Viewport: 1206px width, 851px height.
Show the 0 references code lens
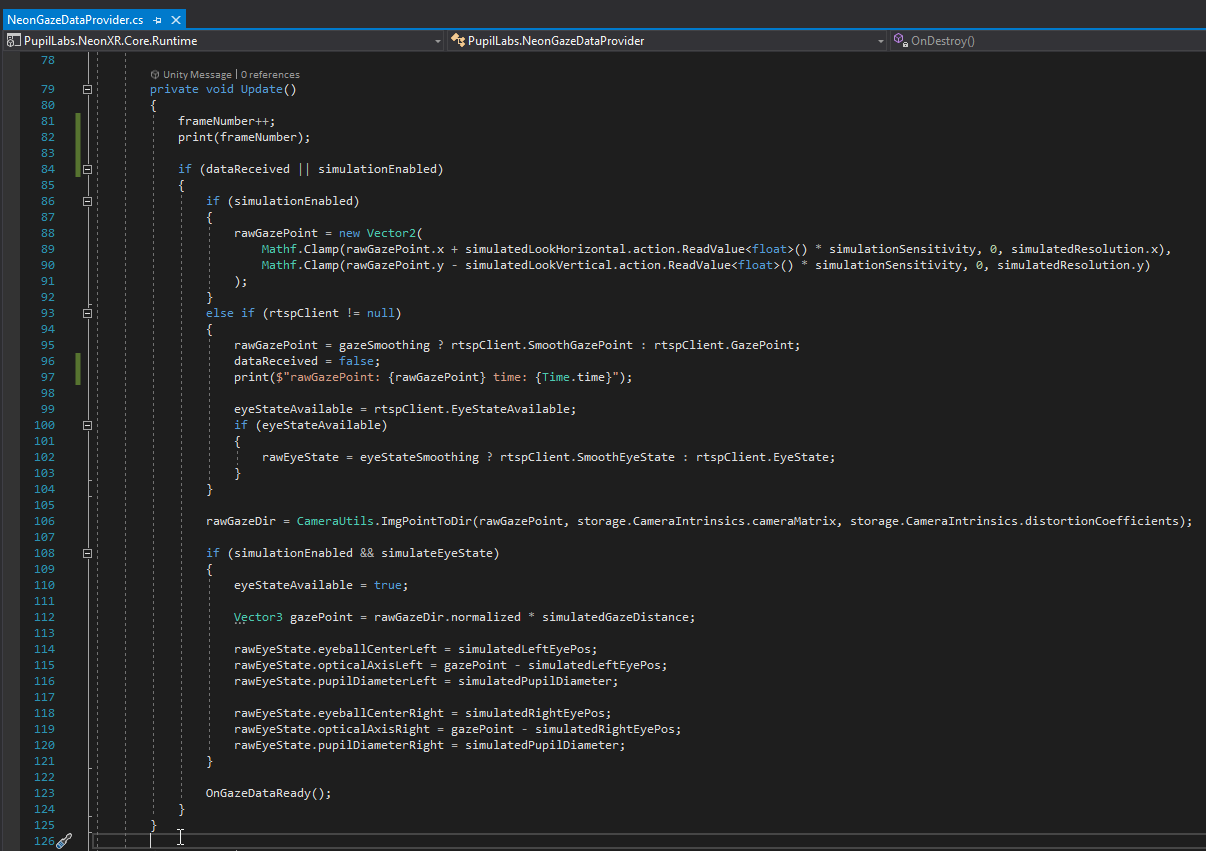coord(269,74)
